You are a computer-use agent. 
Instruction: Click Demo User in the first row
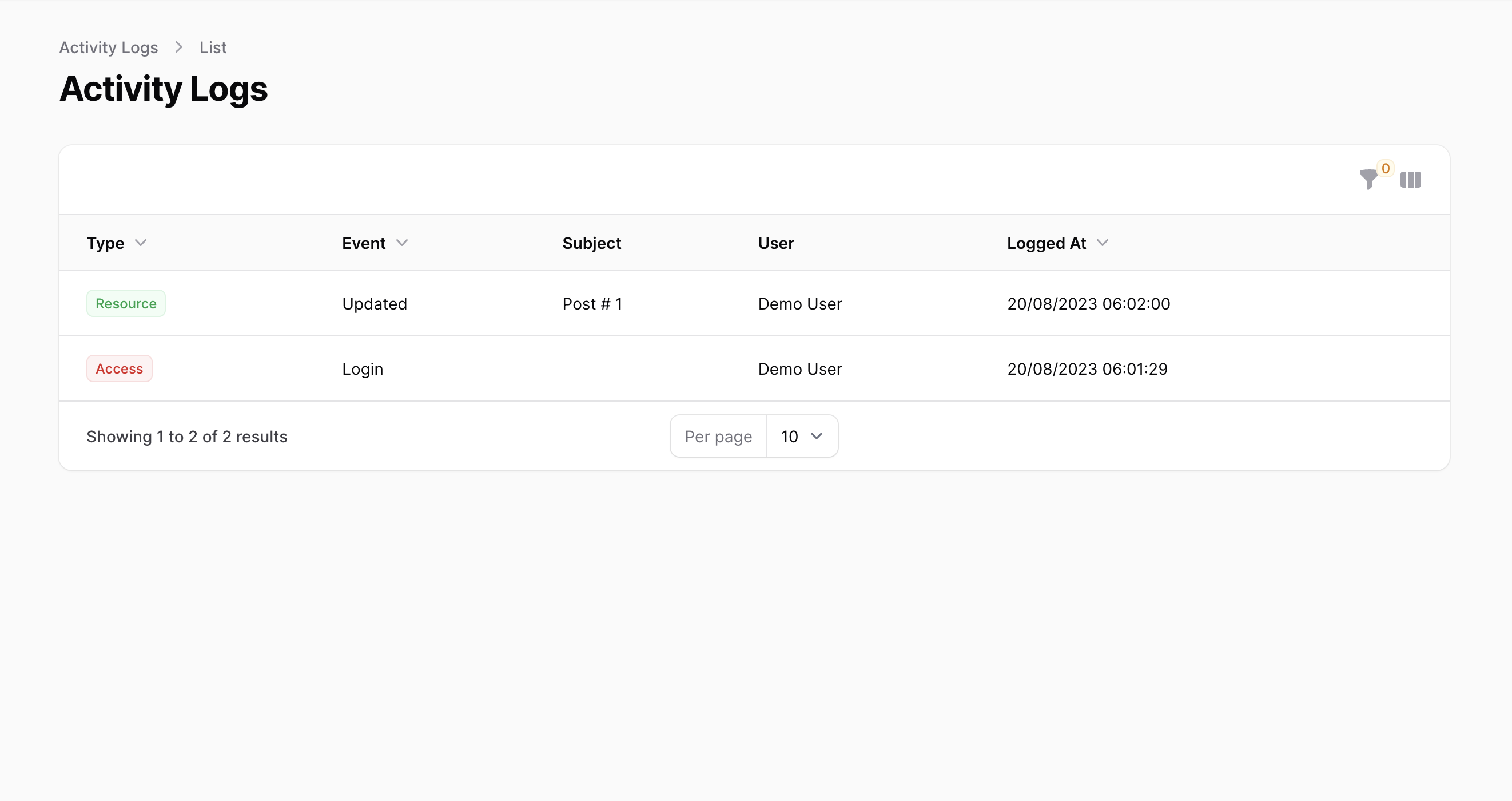pyautogui.click(x=799, y=303)
